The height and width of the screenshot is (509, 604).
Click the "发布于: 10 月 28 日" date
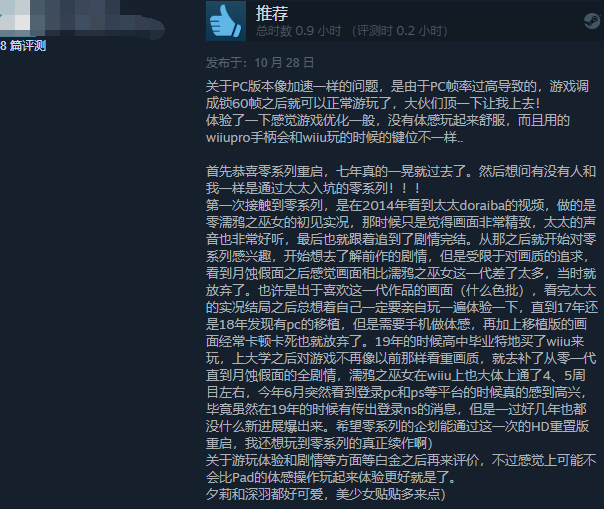[260, 62]
